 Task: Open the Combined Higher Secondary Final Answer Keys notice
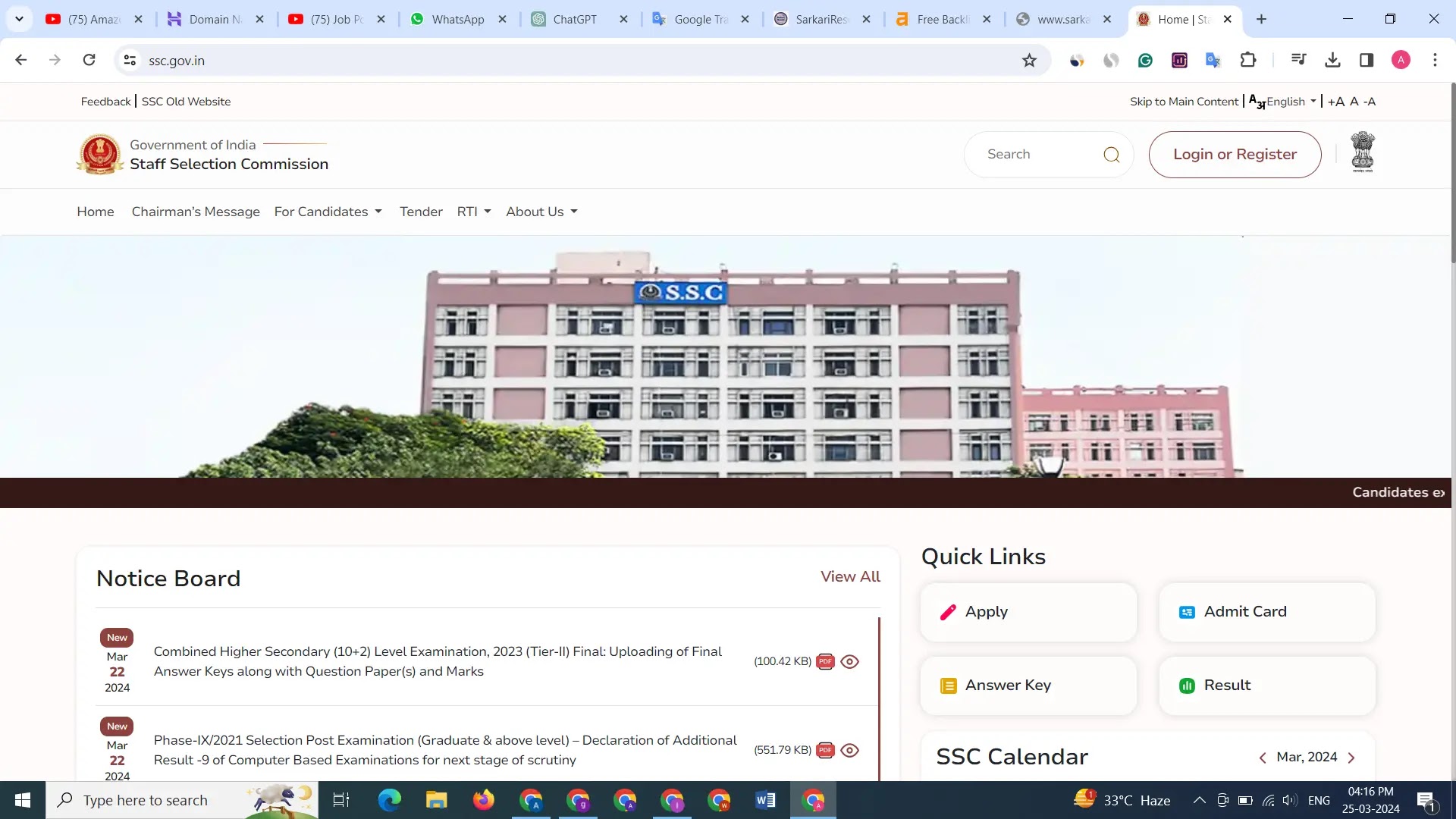438,661
